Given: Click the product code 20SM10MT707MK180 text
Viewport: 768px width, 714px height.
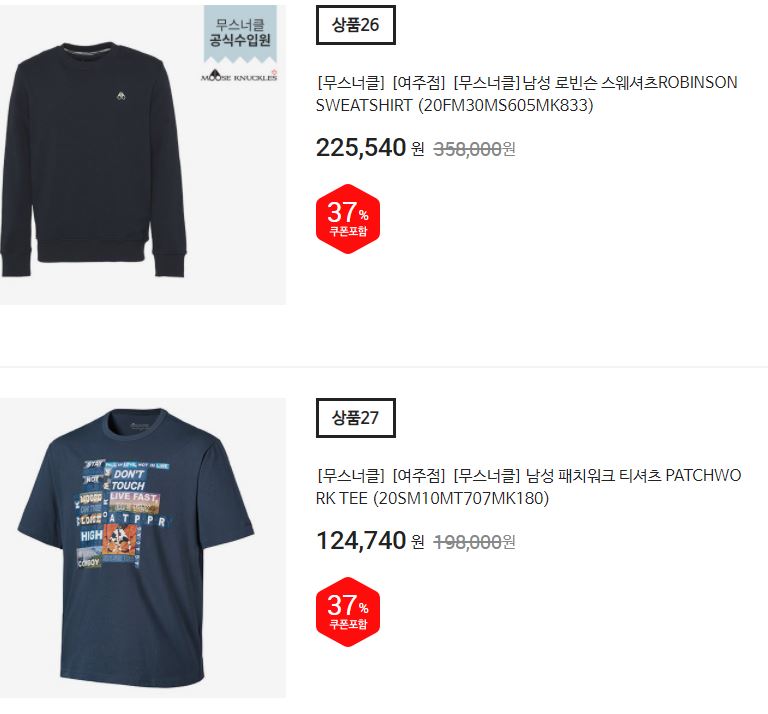Looking at the screenshot, I should pos(461,499).
